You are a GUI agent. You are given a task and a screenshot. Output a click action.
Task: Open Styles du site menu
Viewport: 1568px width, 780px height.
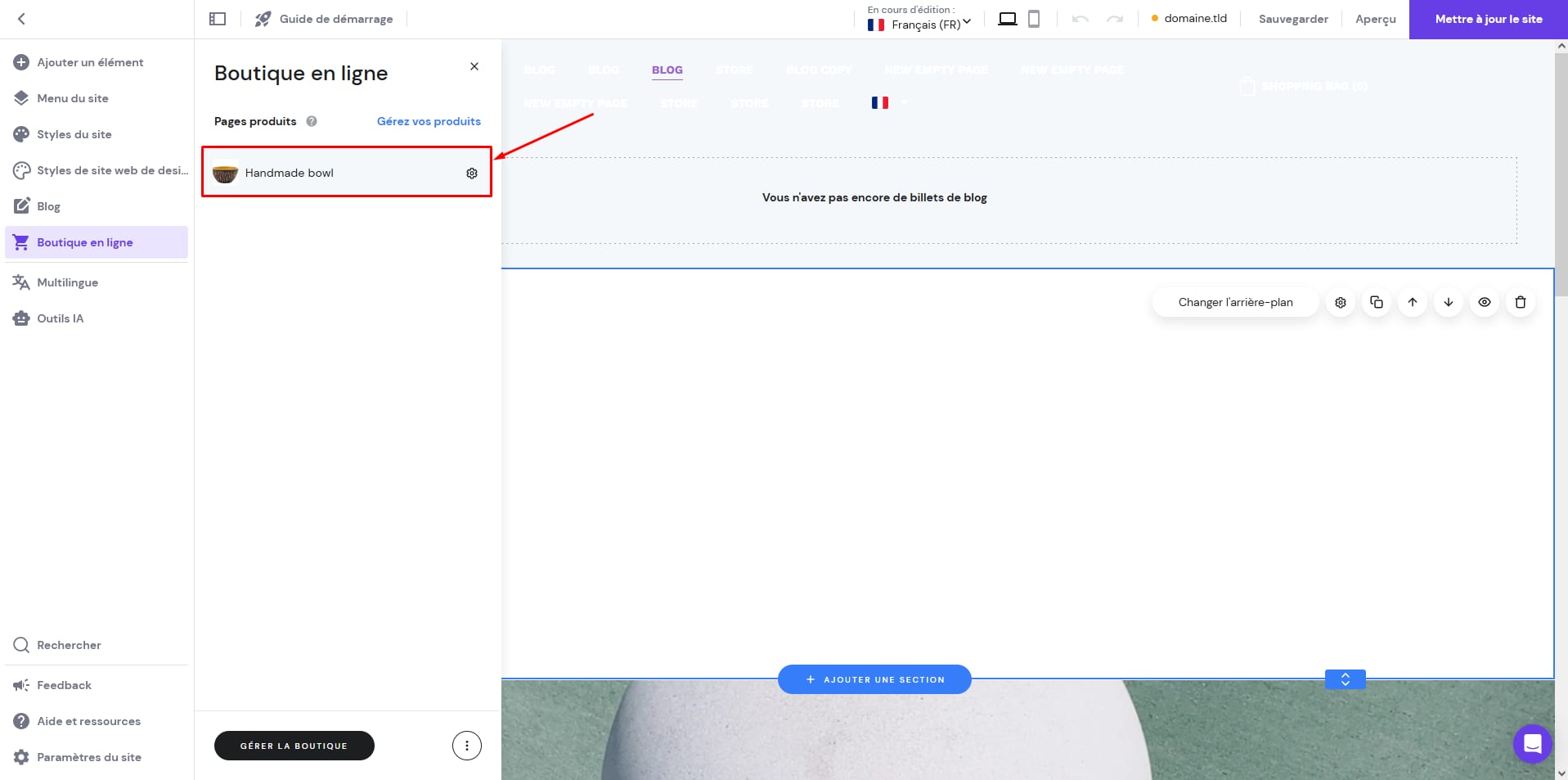74,134
